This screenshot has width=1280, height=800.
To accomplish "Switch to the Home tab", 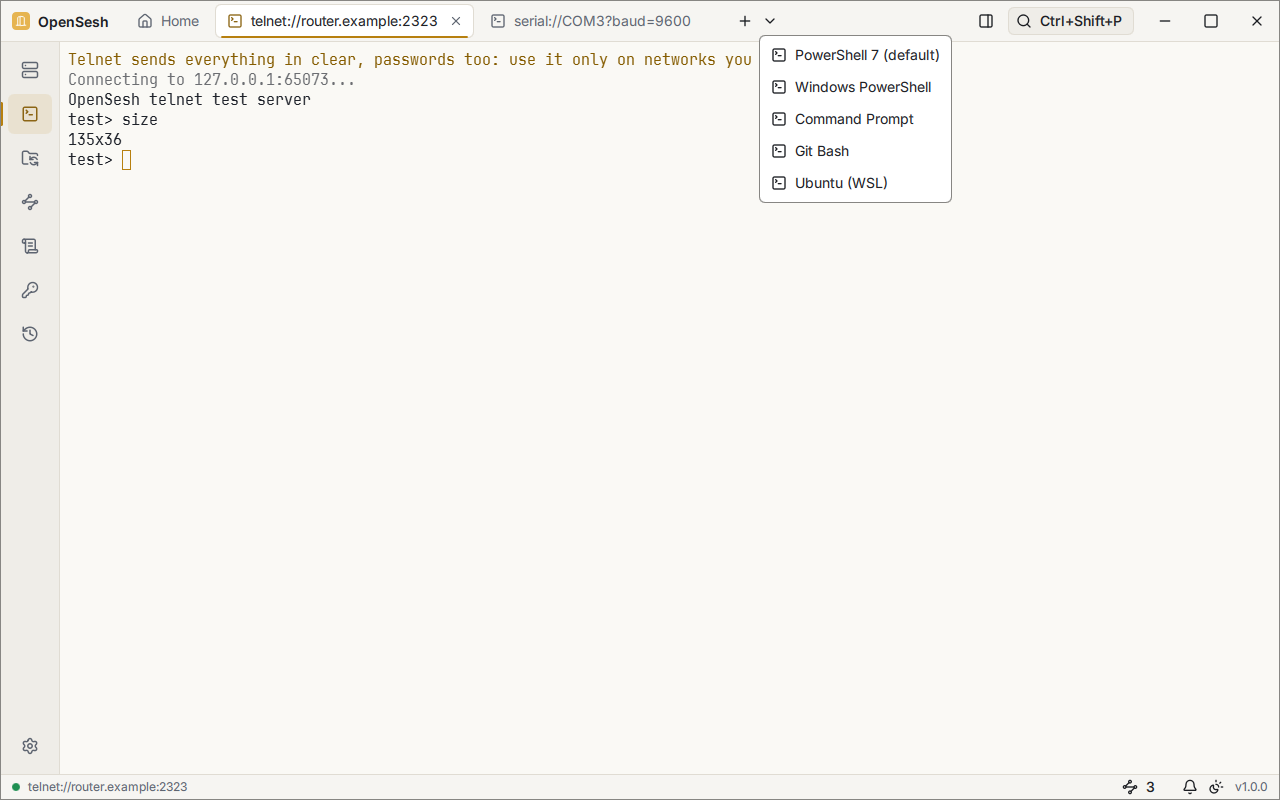I will pos(168,21).
